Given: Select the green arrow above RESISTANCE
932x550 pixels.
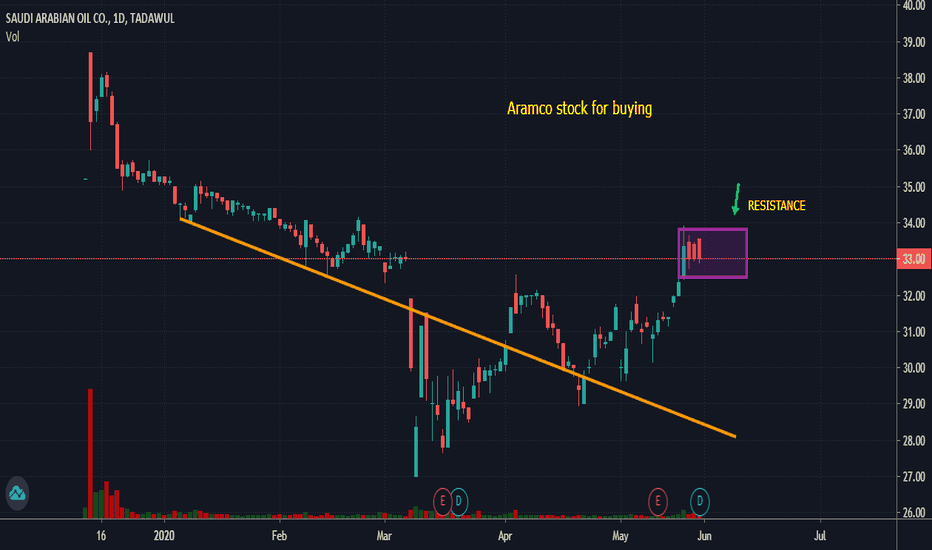Looking at the screenshot, I should [736, 199].
